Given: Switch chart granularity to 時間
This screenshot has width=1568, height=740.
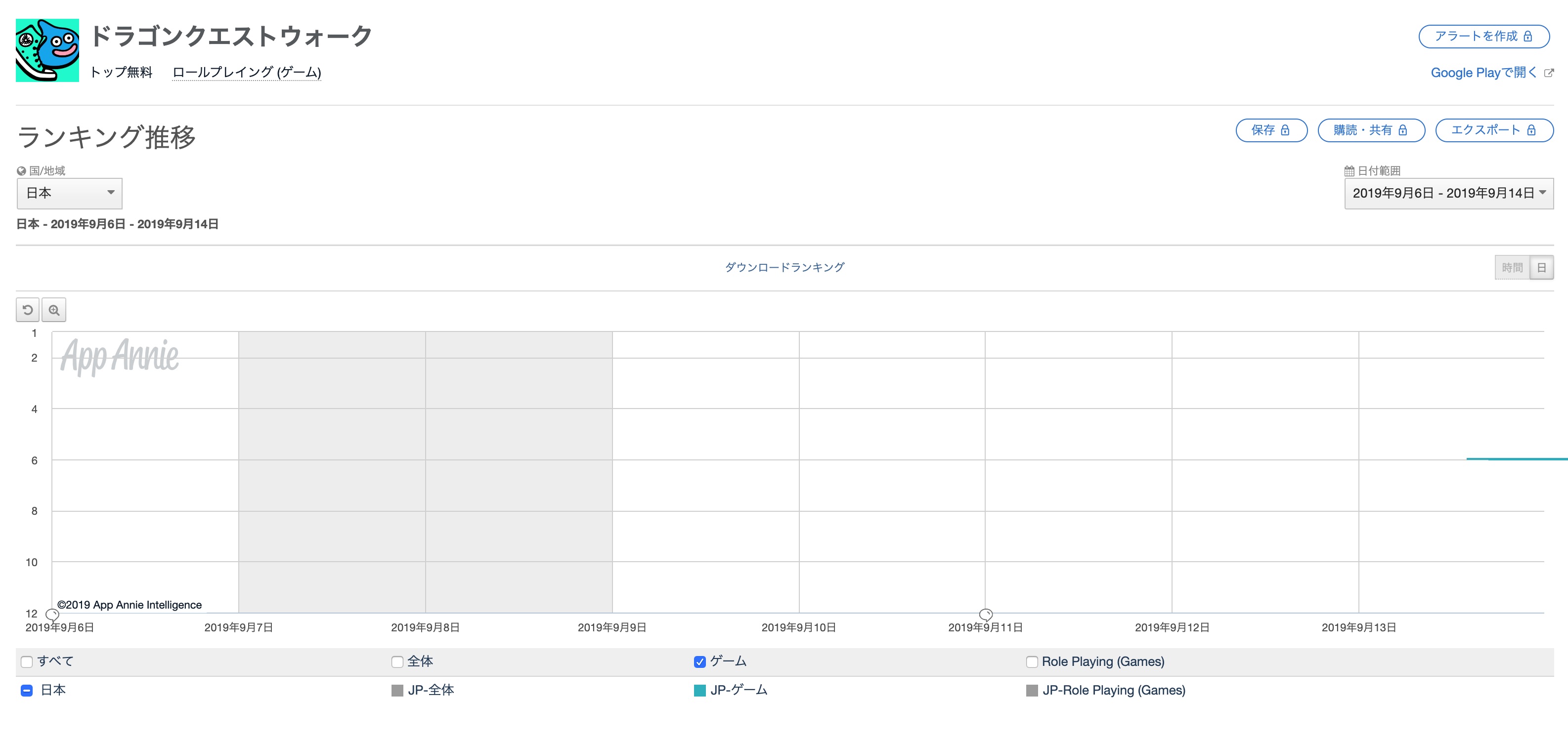Looking at the screenshot, I should pyautogui.click(x=1512, y=268).
